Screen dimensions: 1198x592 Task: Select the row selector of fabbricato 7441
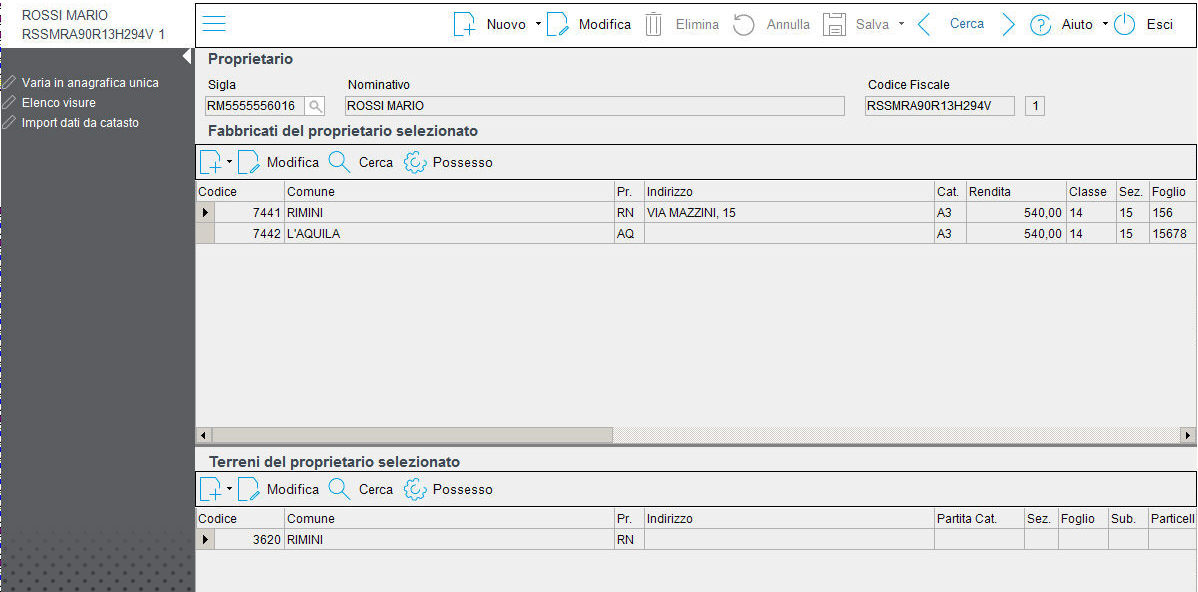[205, 213]
